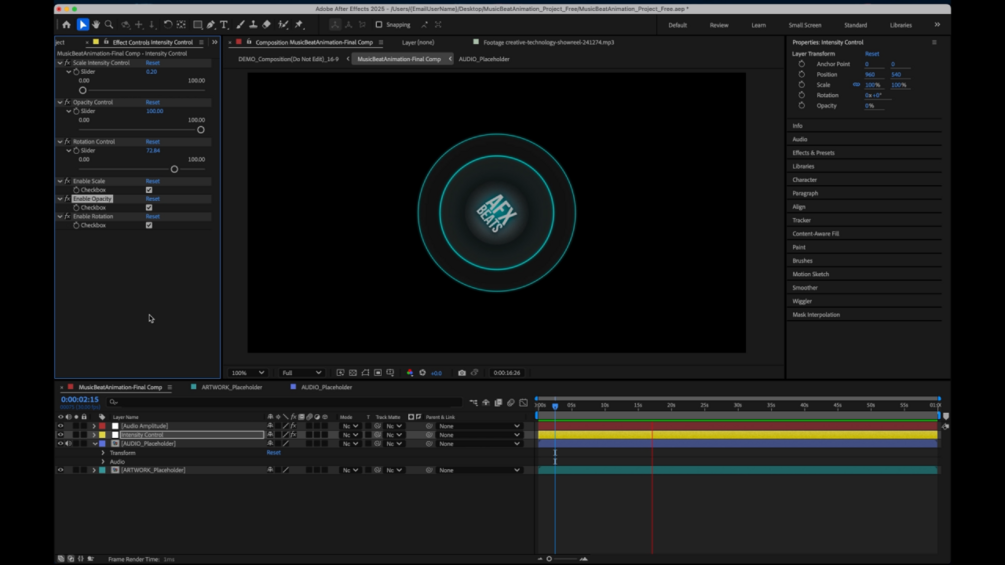Click the Home icon in the toolbar
This screenshot has height=565, width=1005.
67,24
